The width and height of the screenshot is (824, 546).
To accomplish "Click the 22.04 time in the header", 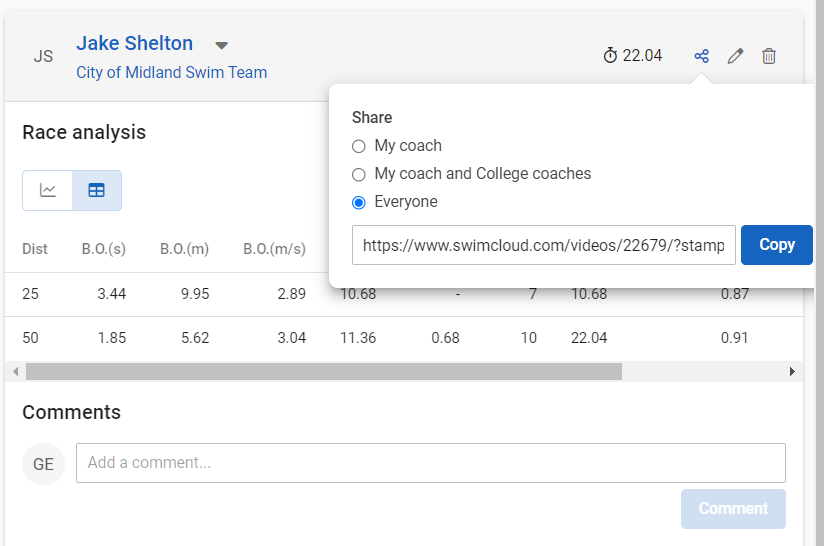I will pos(642,55).
